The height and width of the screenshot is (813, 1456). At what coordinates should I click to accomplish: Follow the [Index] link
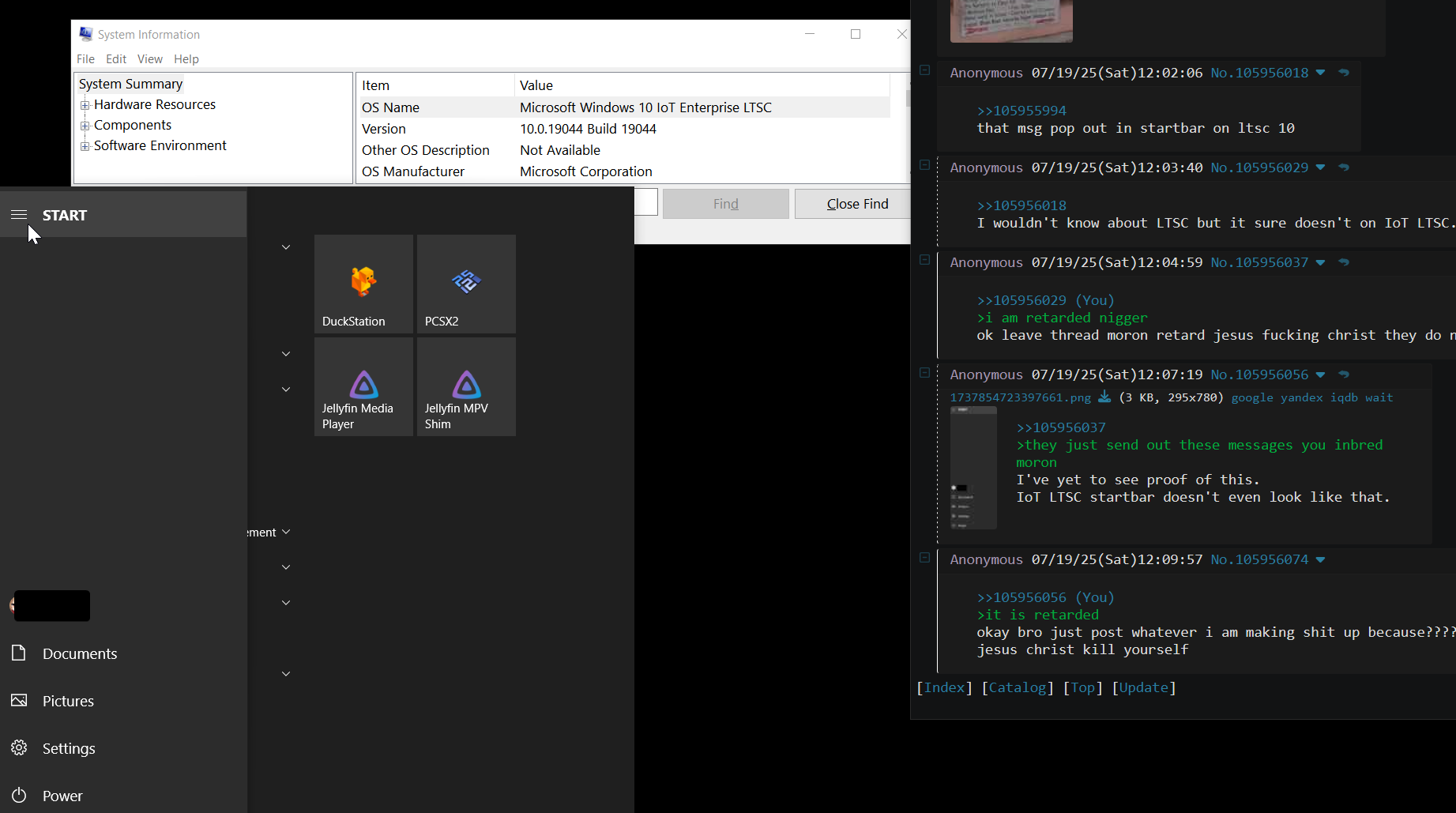(x=945, y=687)
